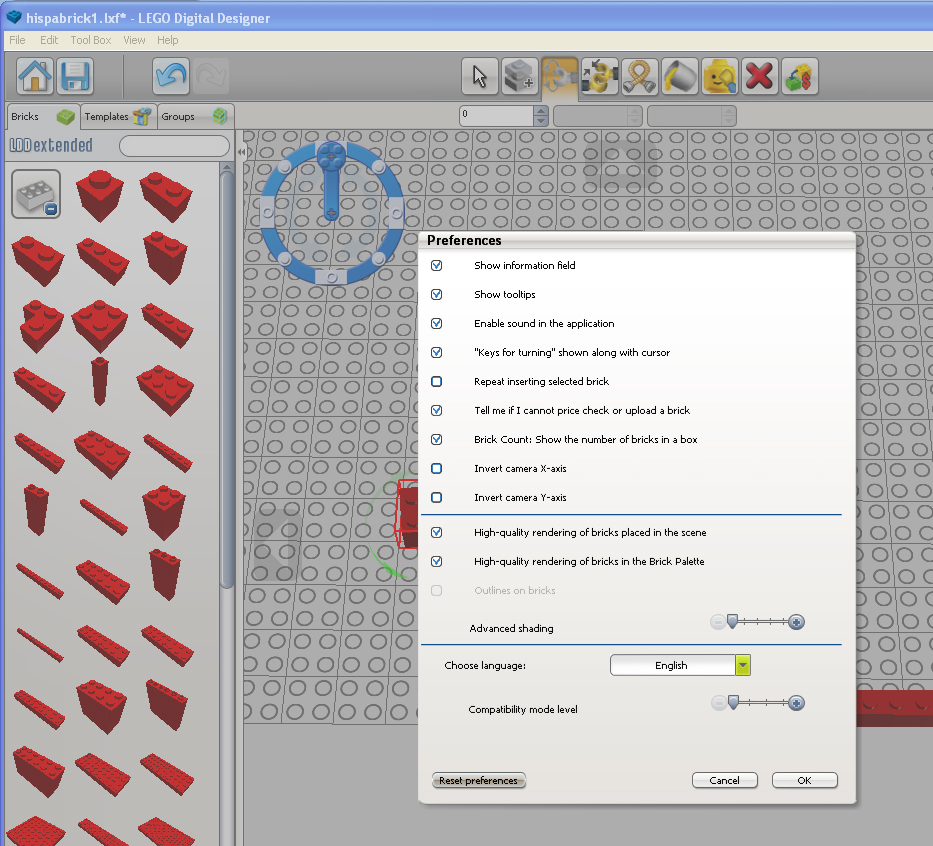Adjust the Advanced shading slider handle
The width and height of the screenshot is (933, 846).
click(732, 622)
